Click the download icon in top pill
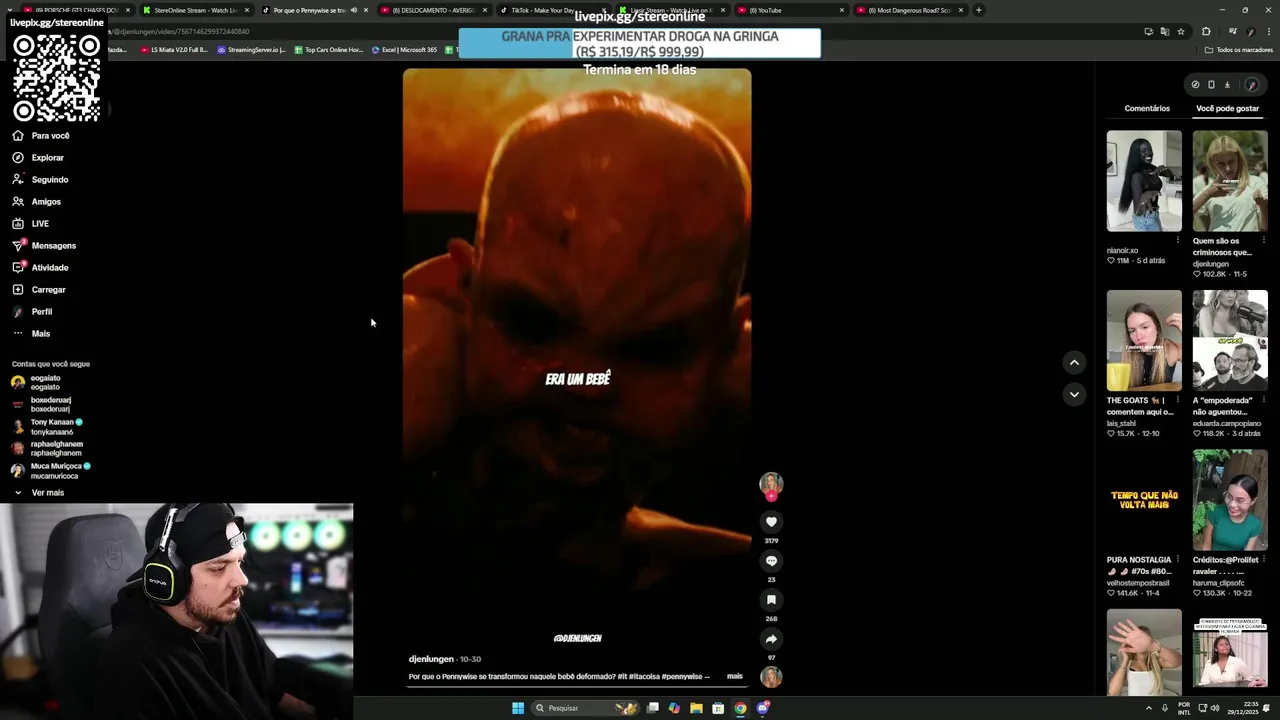Screen dimensions: 1280x720 point(1227,85)
